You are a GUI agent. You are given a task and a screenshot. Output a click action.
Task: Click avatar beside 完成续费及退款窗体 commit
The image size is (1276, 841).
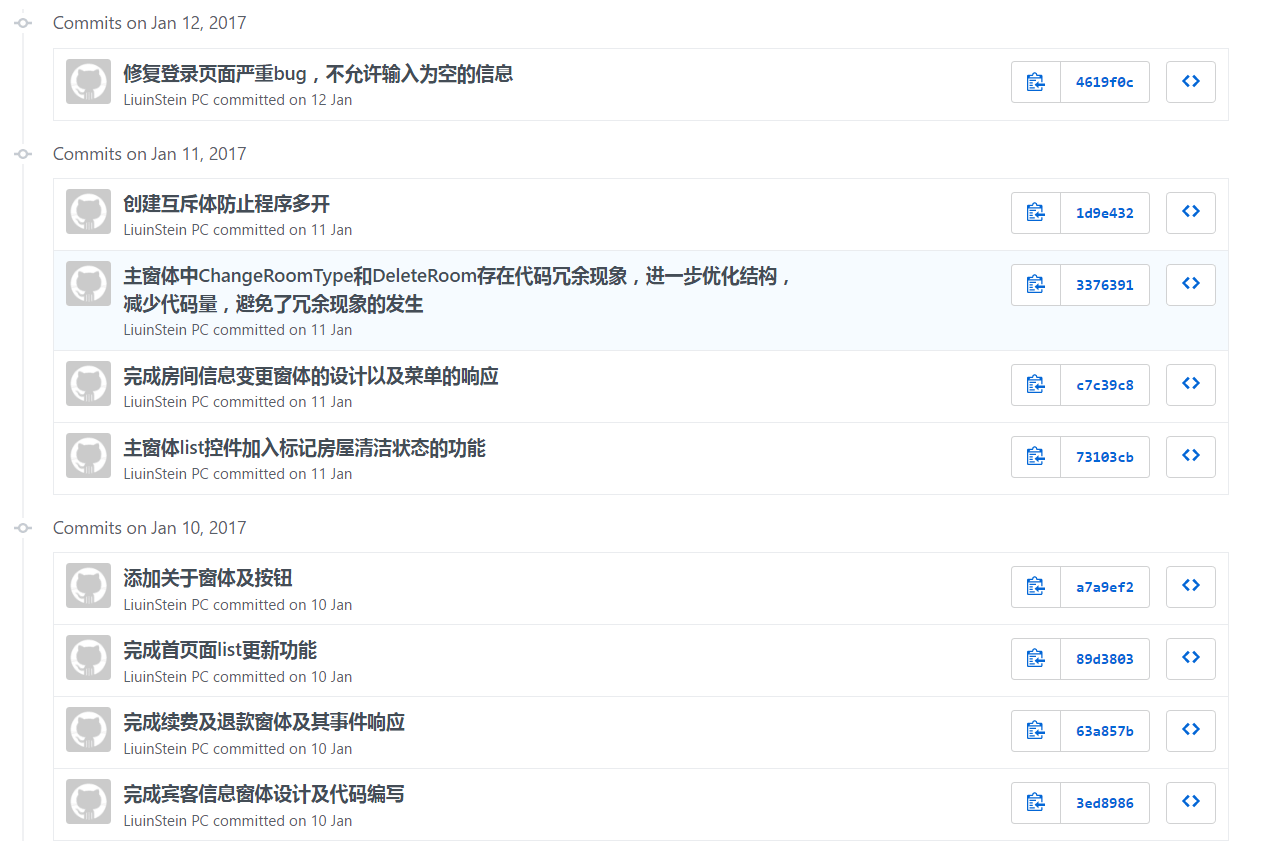coord(88,730)
